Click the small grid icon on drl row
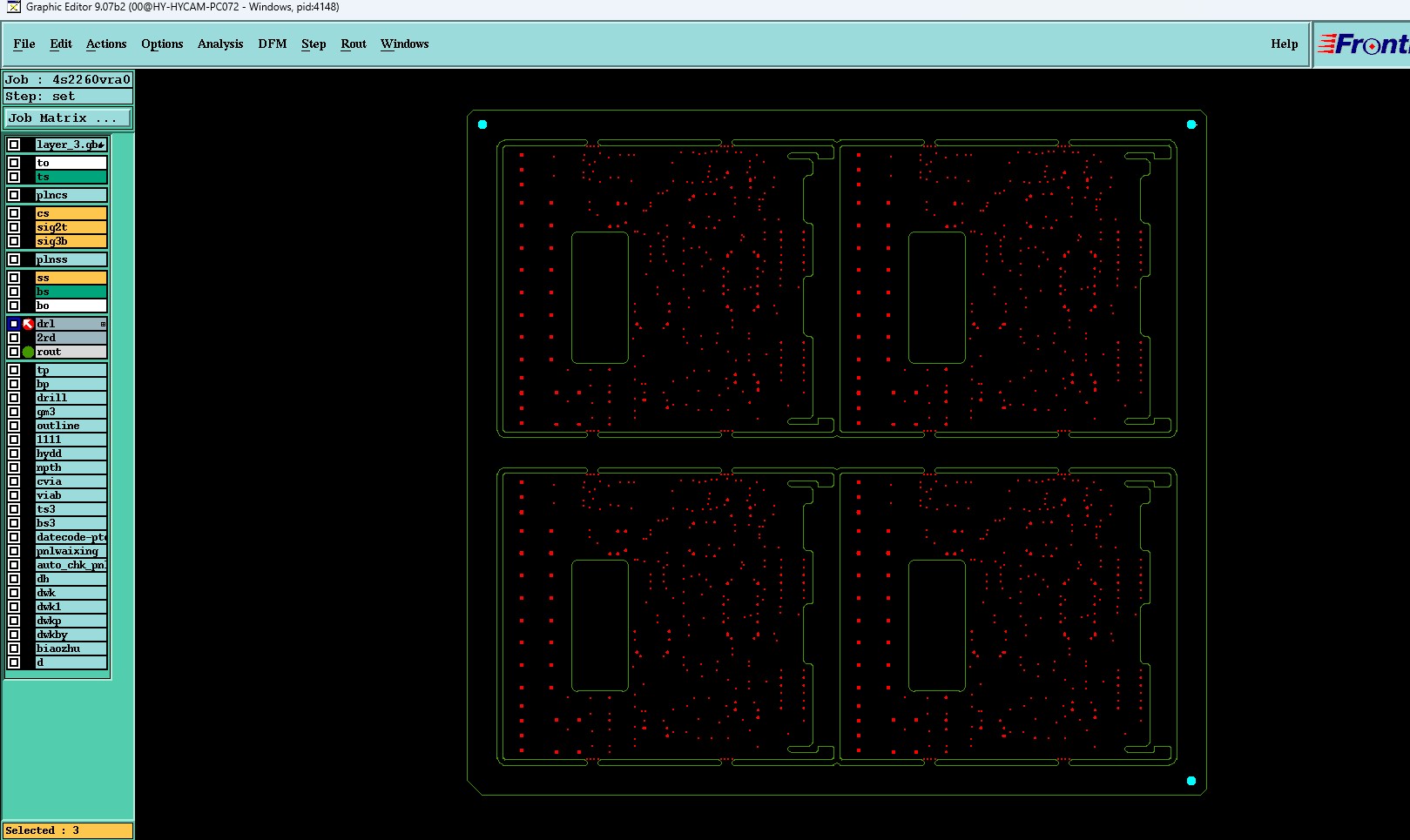This screenshot has height=840, width=1410. point(103,324)
